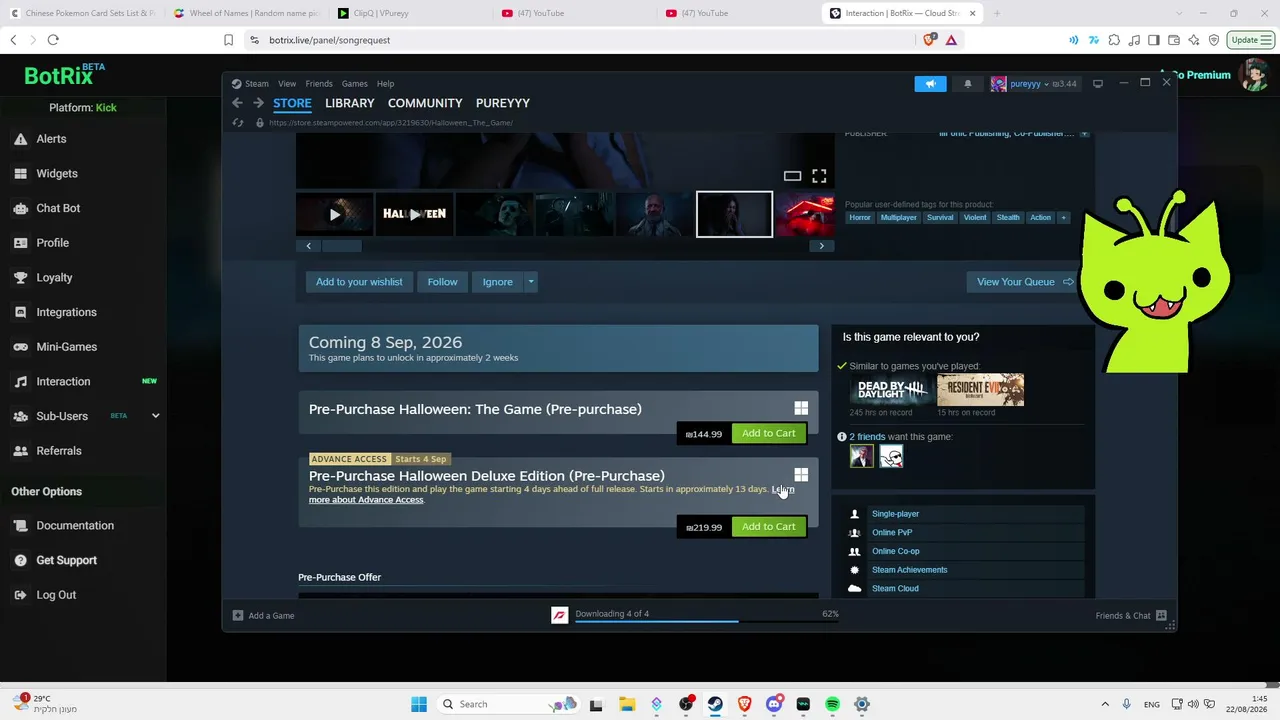Screen dimensions: 1280x720
Task: Open the Online PvP feature link
Action: 892,533
